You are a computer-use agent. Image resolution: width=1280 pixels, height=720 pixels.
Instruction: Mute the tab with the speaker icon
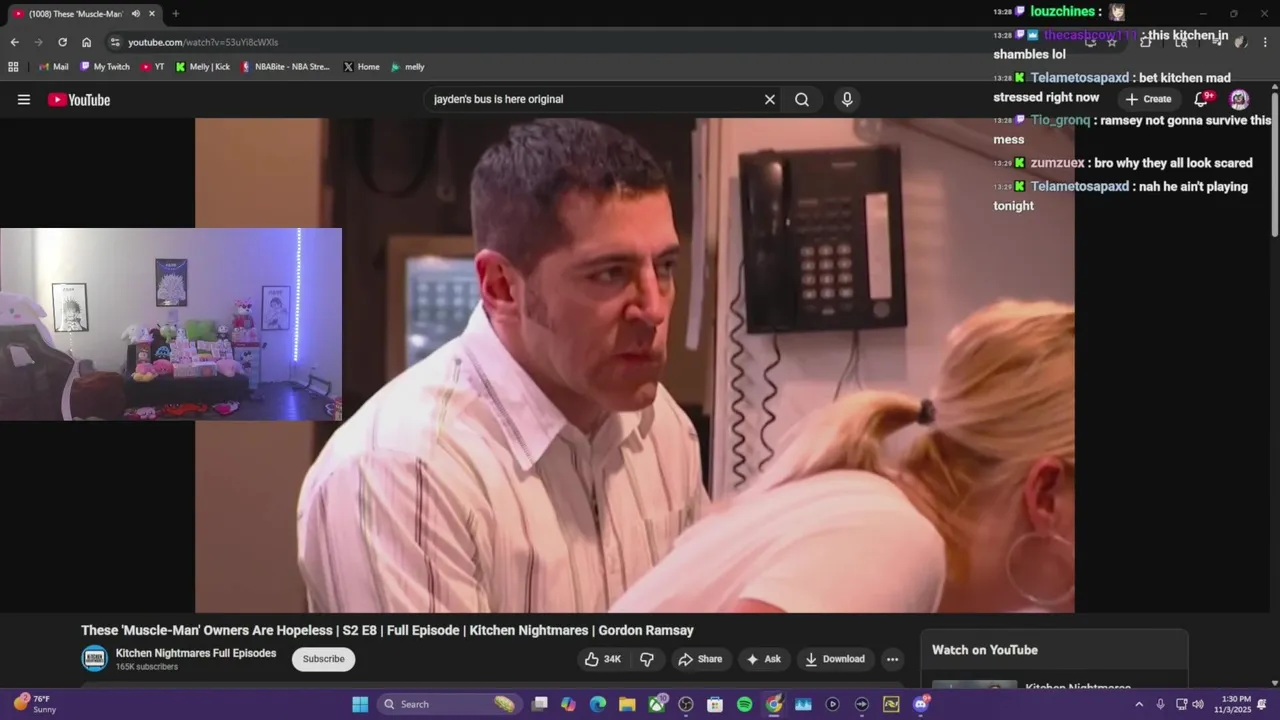coord(136,13)
